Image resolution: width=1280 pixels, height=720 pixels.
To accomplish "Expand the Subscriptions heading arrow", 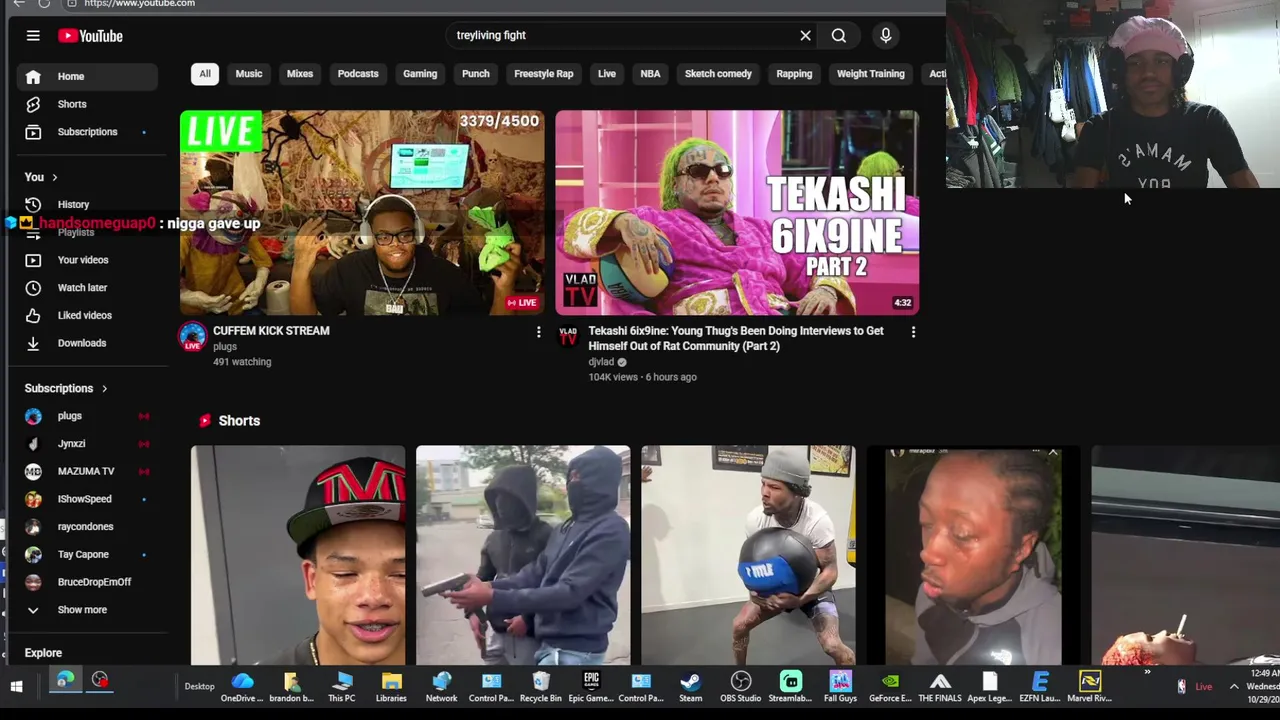I will click(x=104, y=388).
